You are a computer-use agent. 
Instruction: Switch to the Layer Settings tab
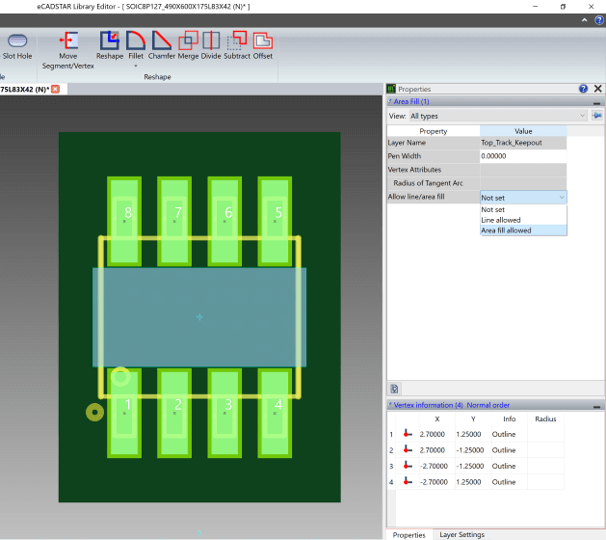462,535
